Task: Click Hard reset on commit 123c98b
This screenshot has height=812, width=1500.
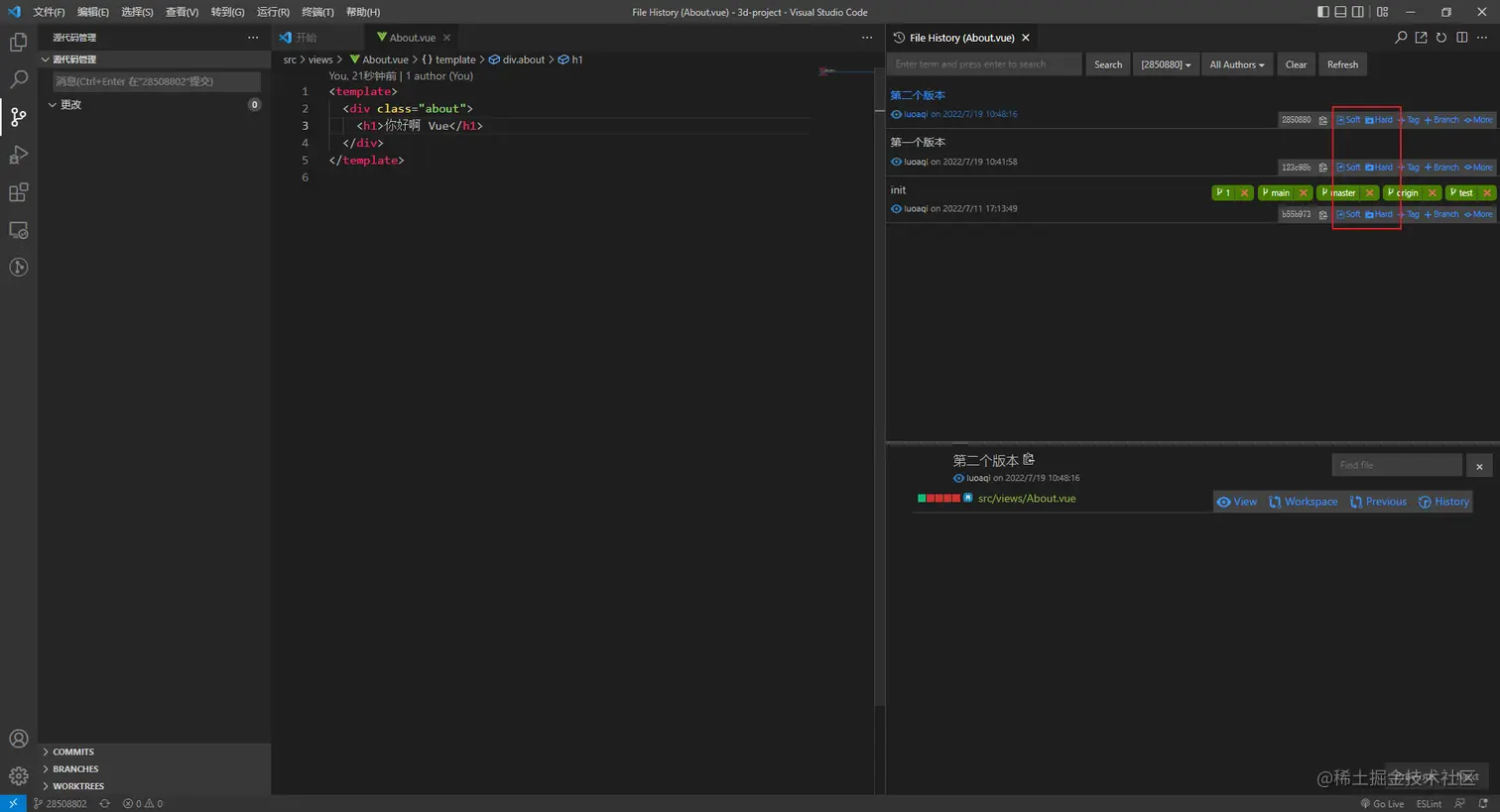Action: (x=1379, y=168)
